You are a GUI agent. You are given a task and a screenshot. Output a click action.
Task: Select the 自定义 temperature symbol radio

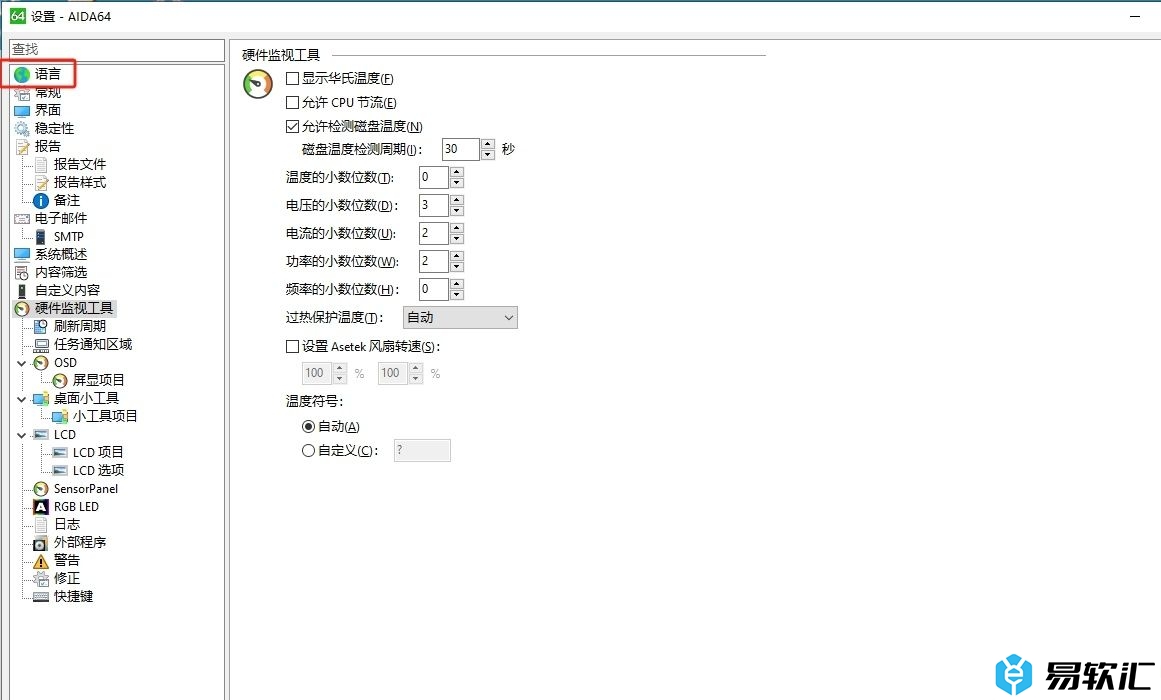(309, 450)
